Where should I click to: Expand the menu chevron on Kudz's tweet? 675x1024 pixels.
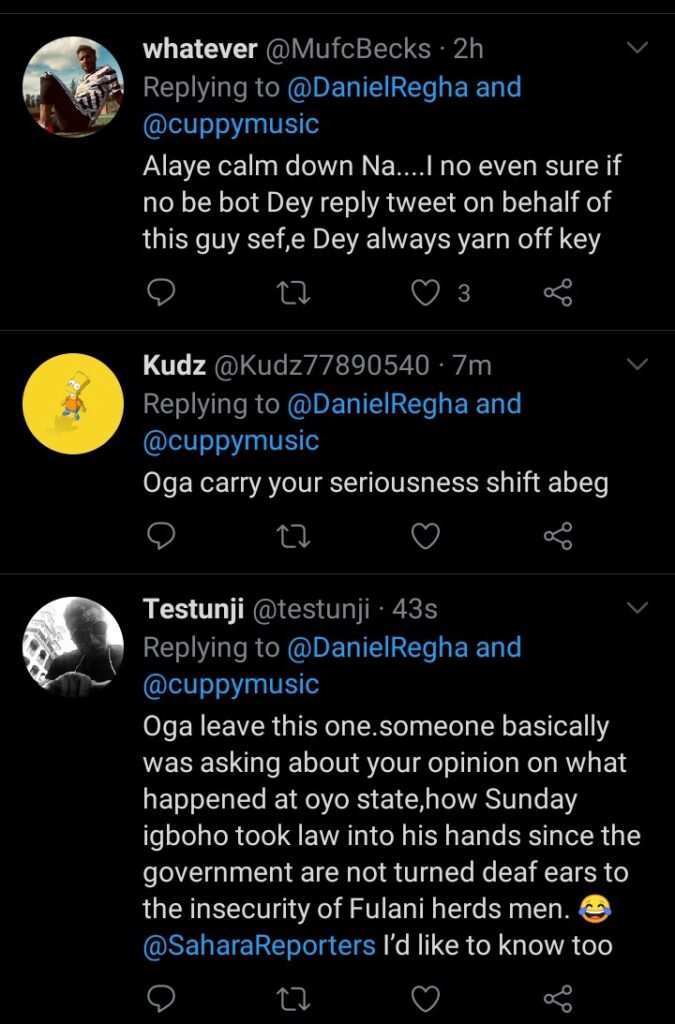click(x=637, y=365)
